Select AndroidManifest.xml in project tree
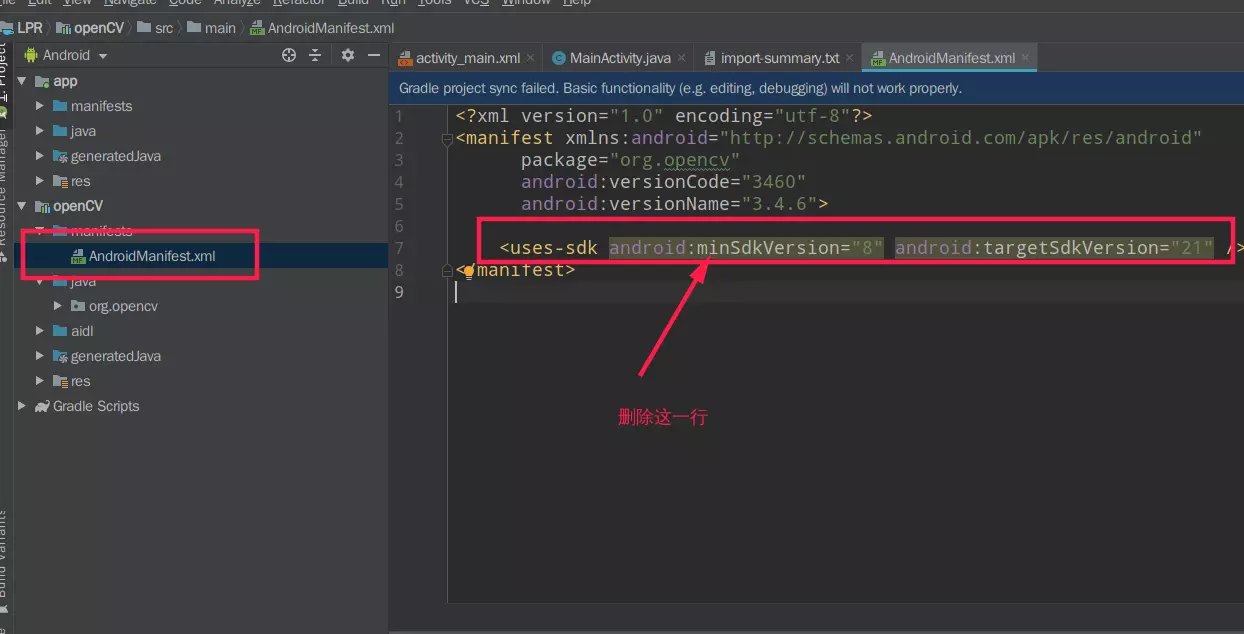Viewport: 1244px width, 634px height. (x=151, y=256)
